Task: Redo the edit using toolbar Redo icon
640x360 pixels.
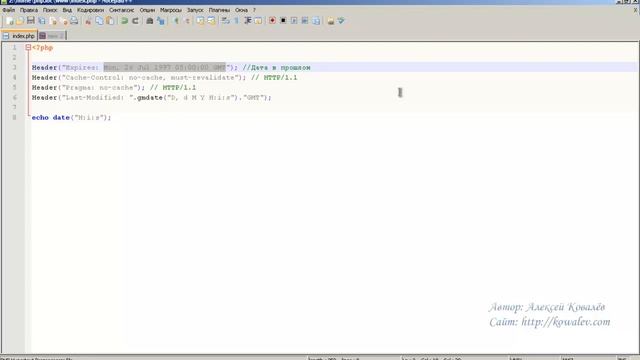Action: click(x=136, y=21)
